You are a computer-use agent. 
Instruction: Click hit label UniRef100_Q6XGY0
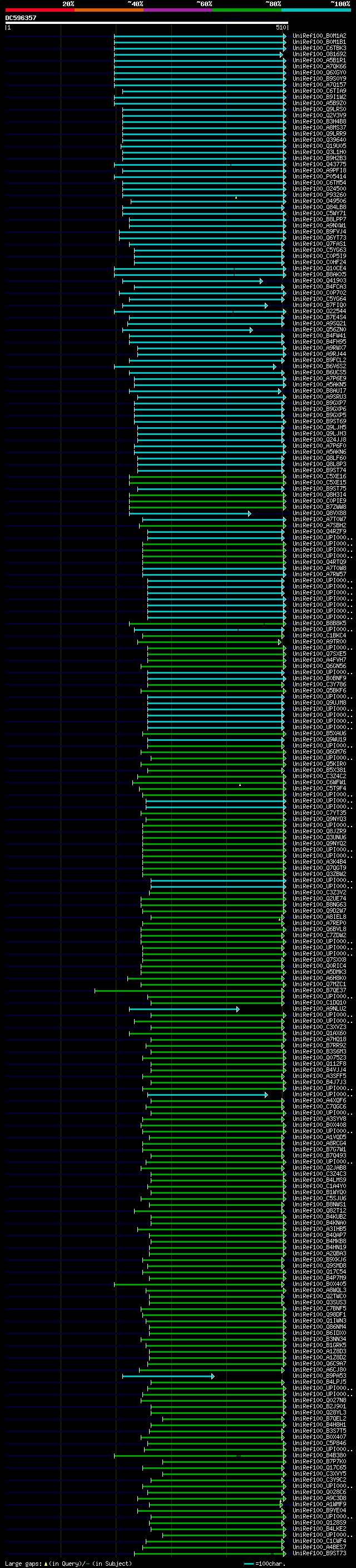click(319, 72)
